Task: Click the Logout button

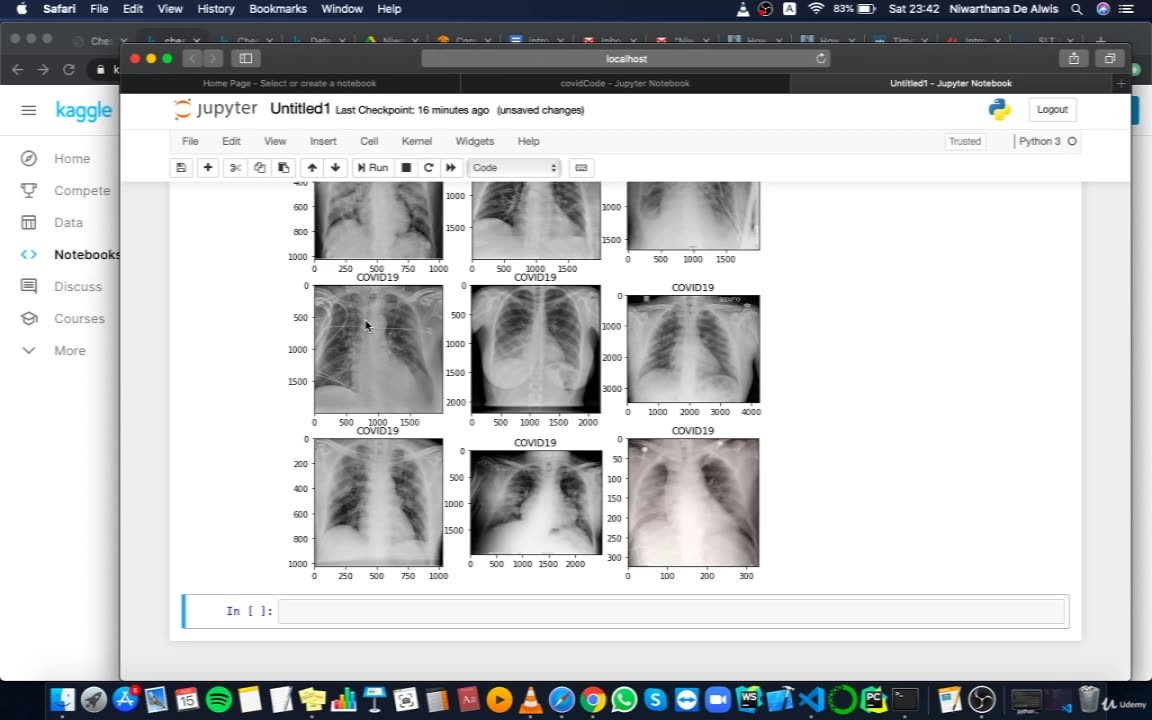Action: (x=1052, y=109)
